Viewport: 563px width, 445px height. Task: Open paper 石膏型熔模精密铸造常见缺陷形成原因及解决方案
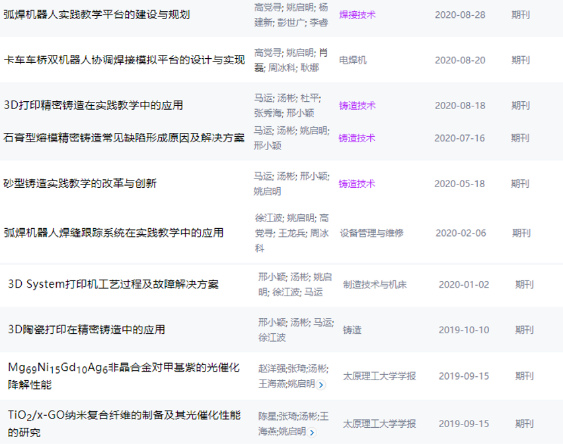click(124, 138)
